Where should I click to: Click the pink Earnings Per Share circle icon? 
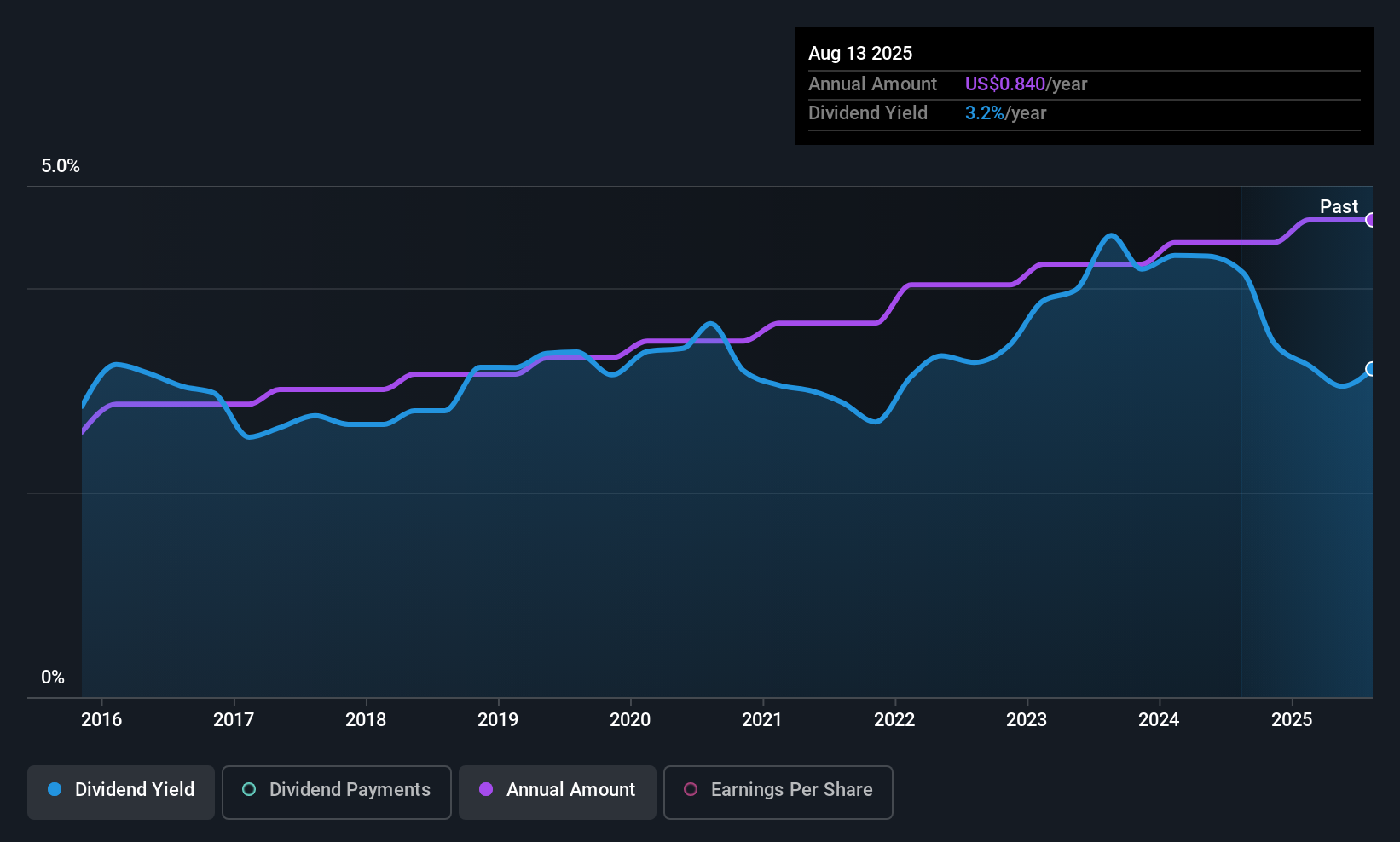click(x=691, y=790)
